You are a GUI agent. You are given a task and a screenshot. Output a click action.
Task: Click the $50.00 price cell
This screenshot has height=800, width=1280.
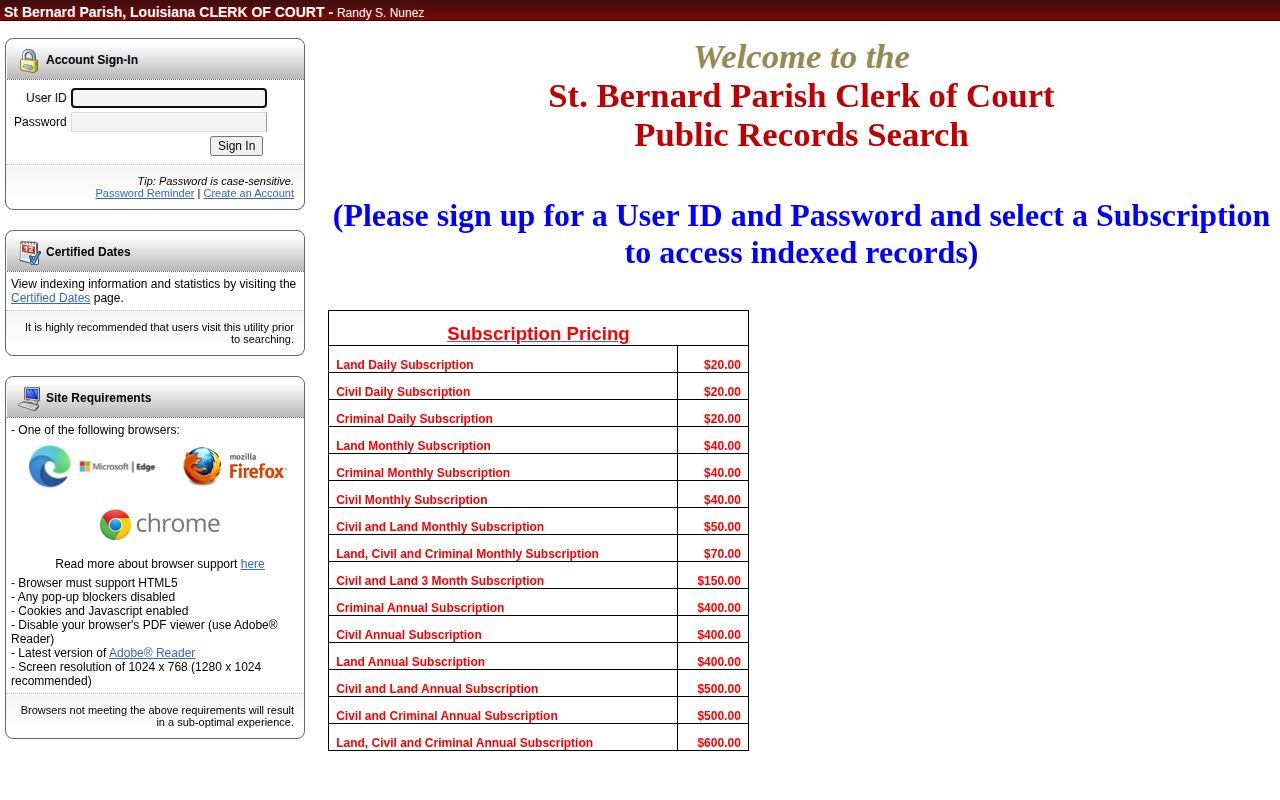713,521
